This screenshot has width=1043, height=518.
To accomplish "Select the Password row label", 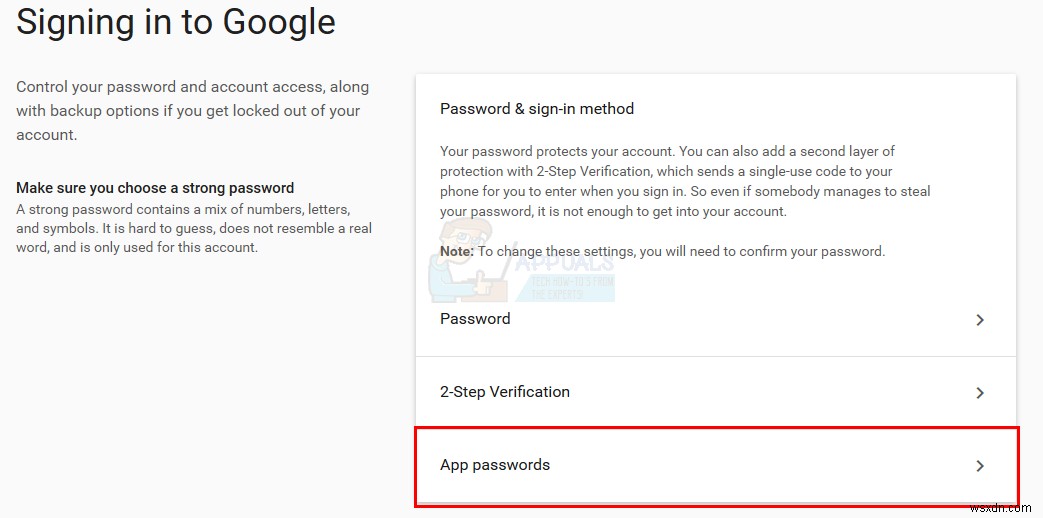I will click(475, 319).
